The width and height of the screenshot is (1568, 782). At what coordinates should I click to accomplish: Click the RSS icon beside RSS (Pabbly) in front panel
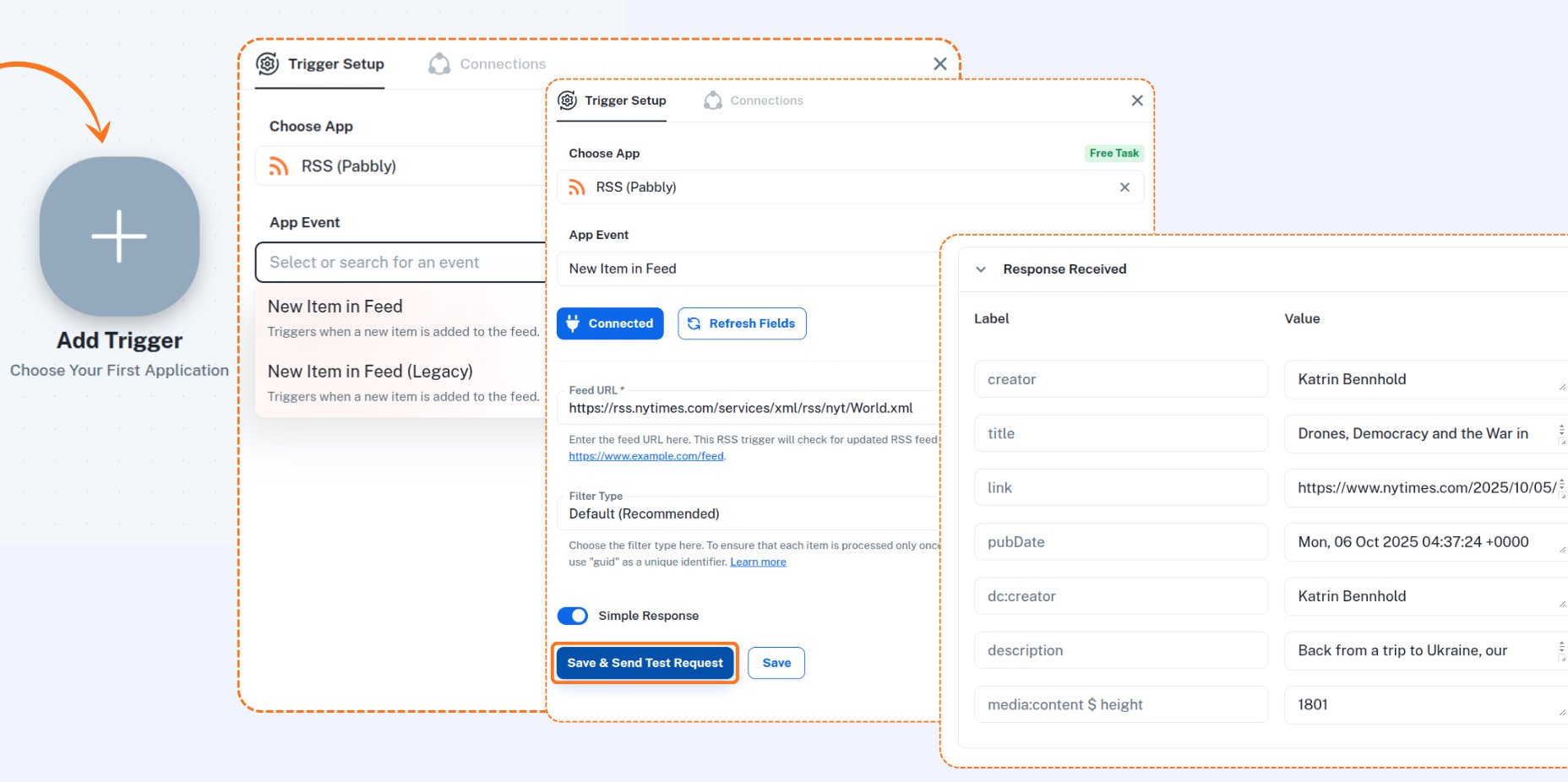[577, 187]
